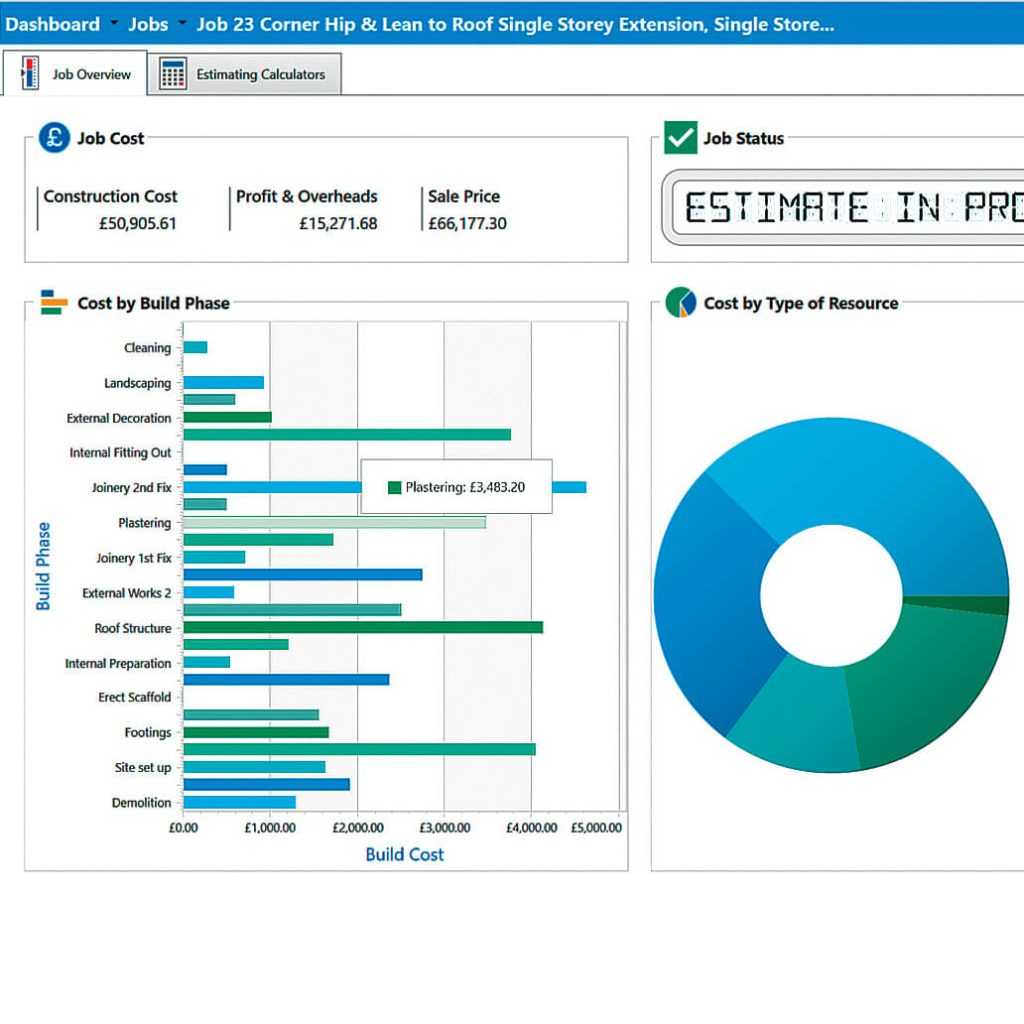This screenshot has height=1024, width=1024.
Task: Click the Demolition bar in the chart
Action: (240, 802)
